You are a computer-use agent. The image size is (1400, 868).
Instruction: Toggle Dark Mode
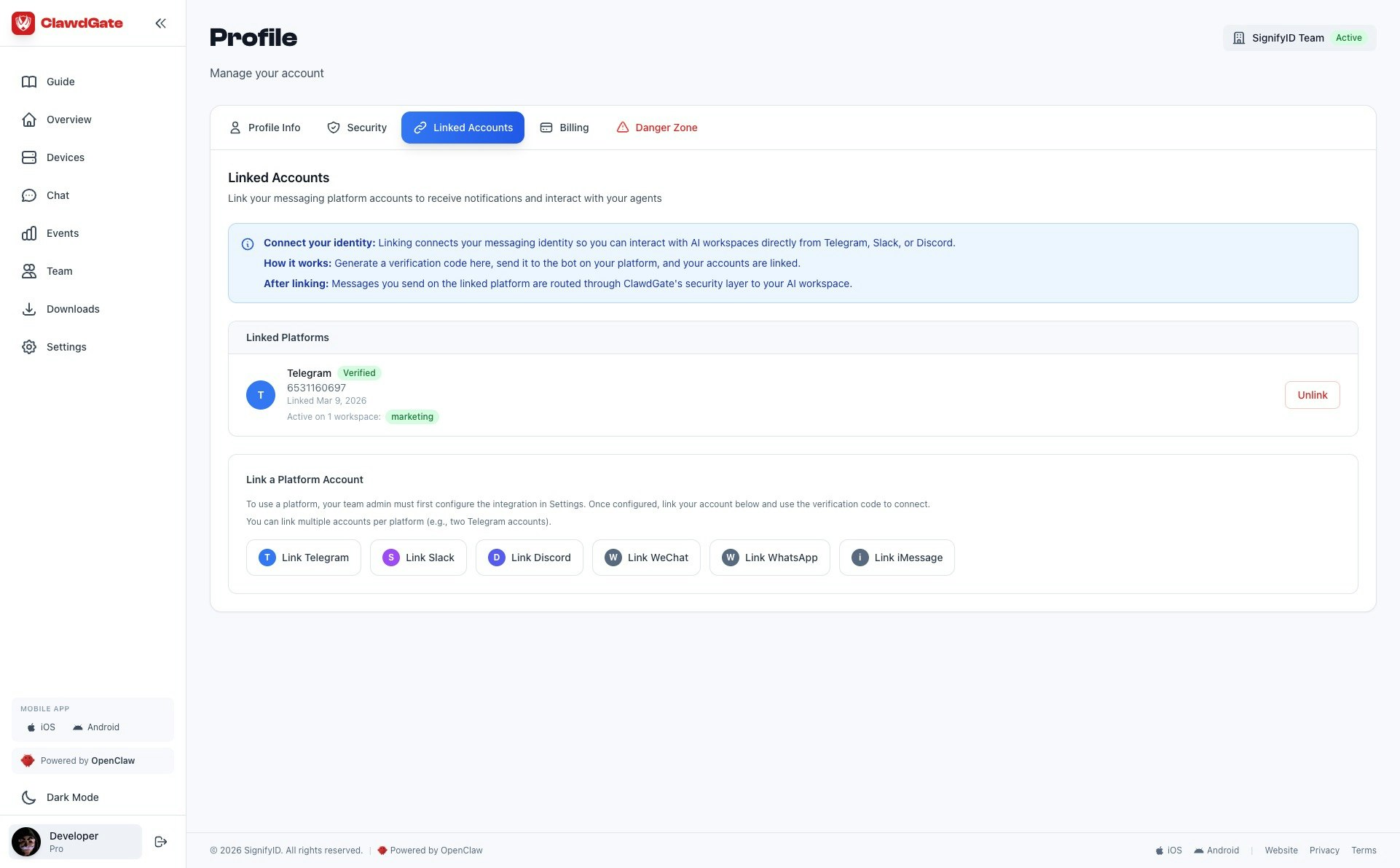(x=72, y=797)
